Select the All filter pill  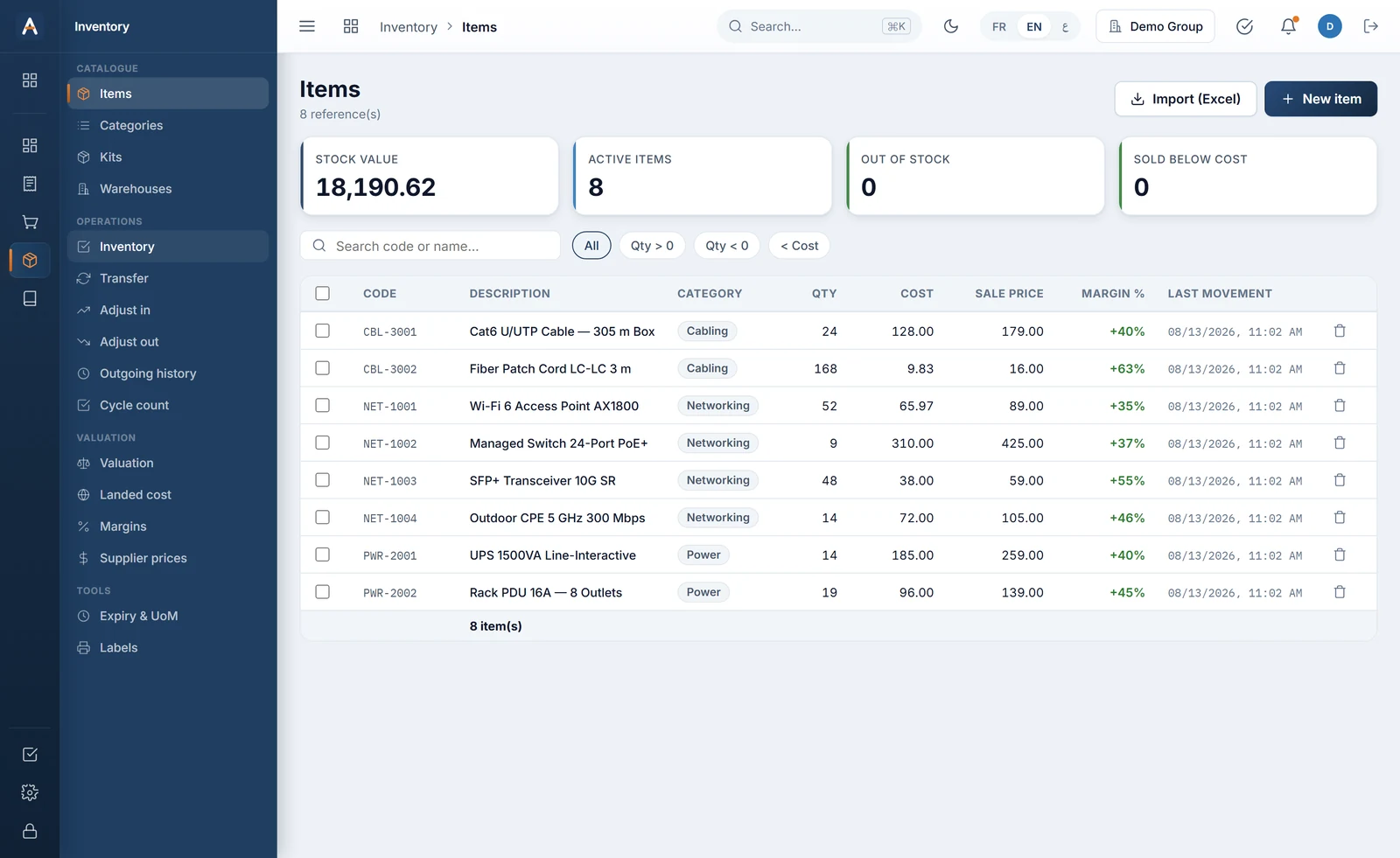point(591,246)
